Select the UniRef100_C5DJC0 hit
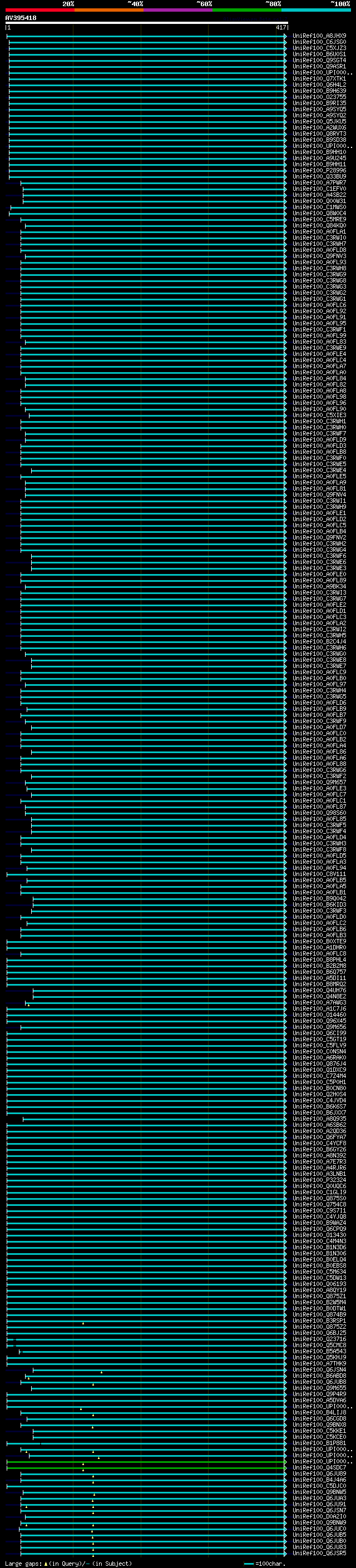 pos(319,1486)
